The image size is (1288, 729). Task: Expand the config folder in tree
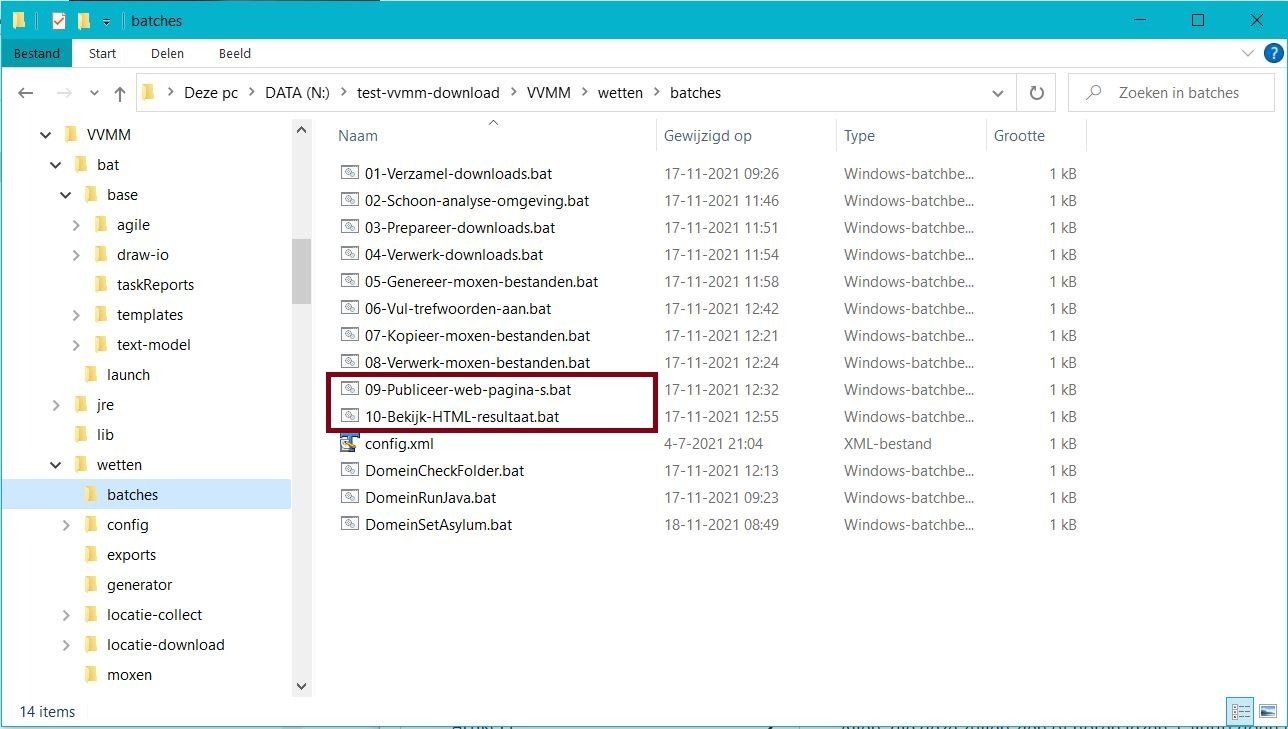[66, 525]
